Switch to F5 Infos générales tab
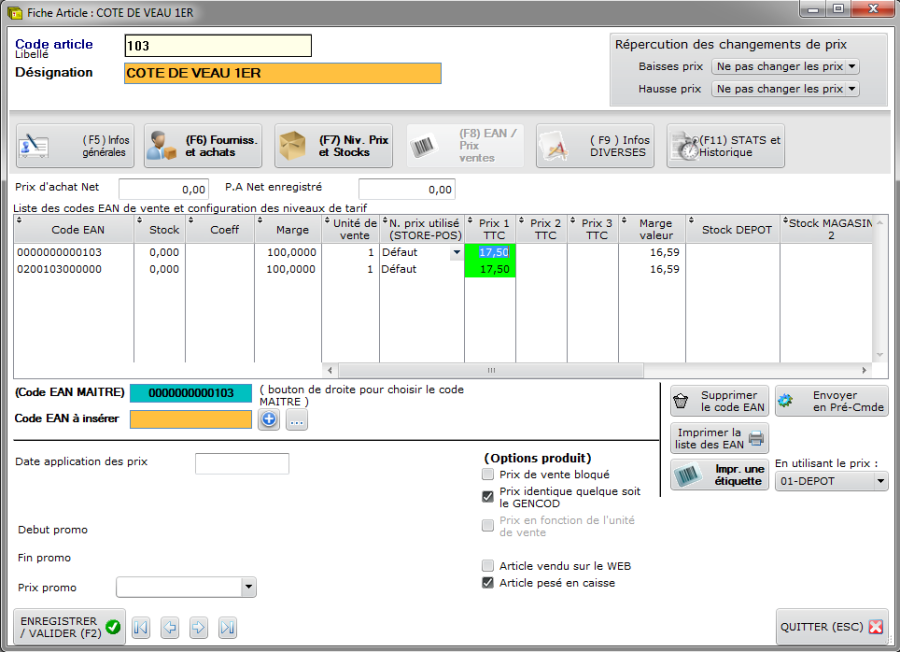This screenshot has width=900, height=652. click(x=74, y=146)
